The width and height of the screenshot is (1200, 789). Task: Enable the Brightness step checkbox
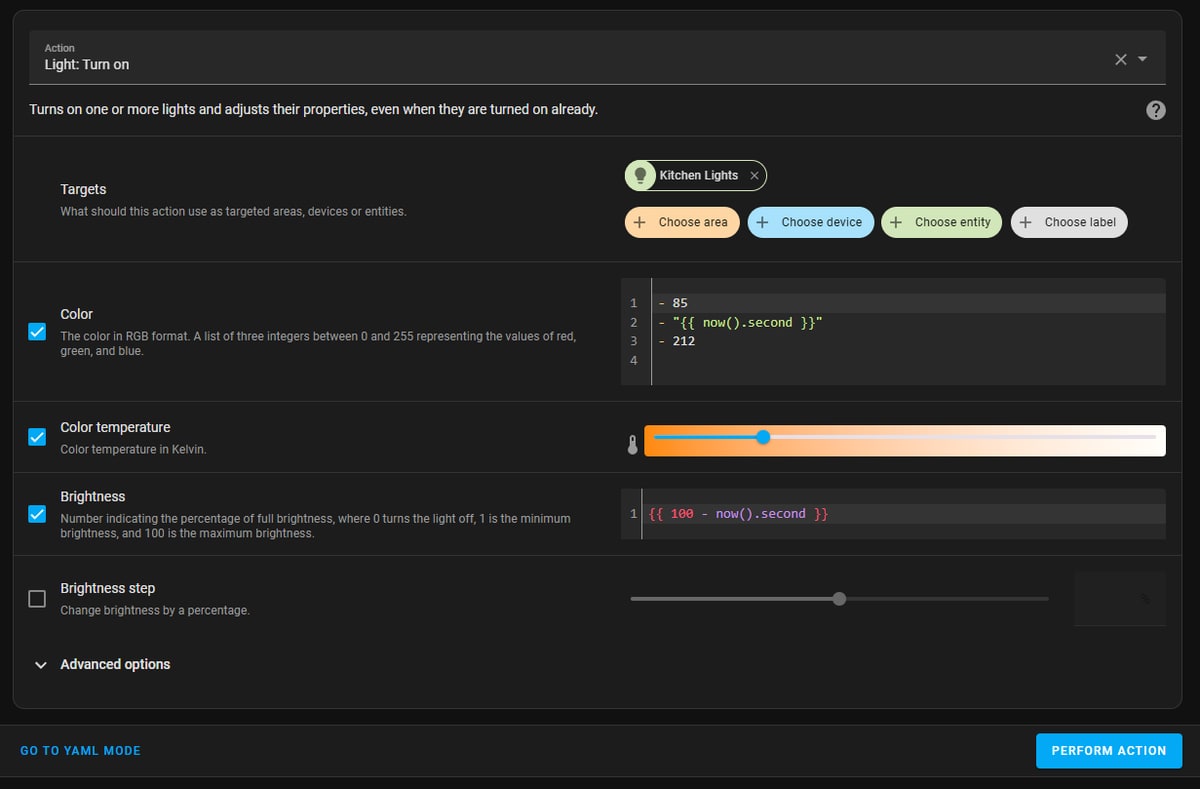click(x=37, y=599)
